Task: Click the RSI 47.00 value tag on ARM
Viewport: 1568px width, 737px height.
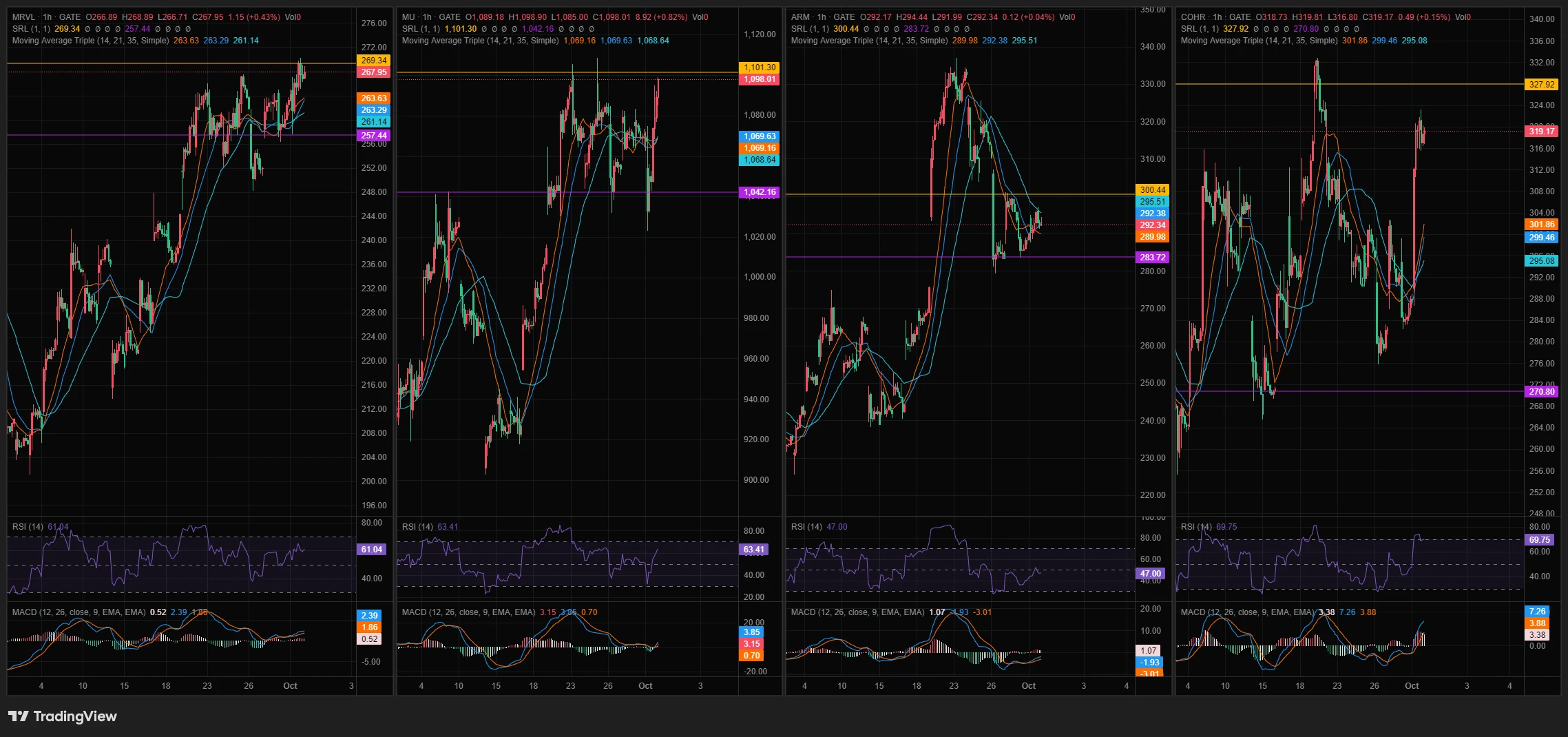Action: pyautogui.click(x=1150, y=574)
